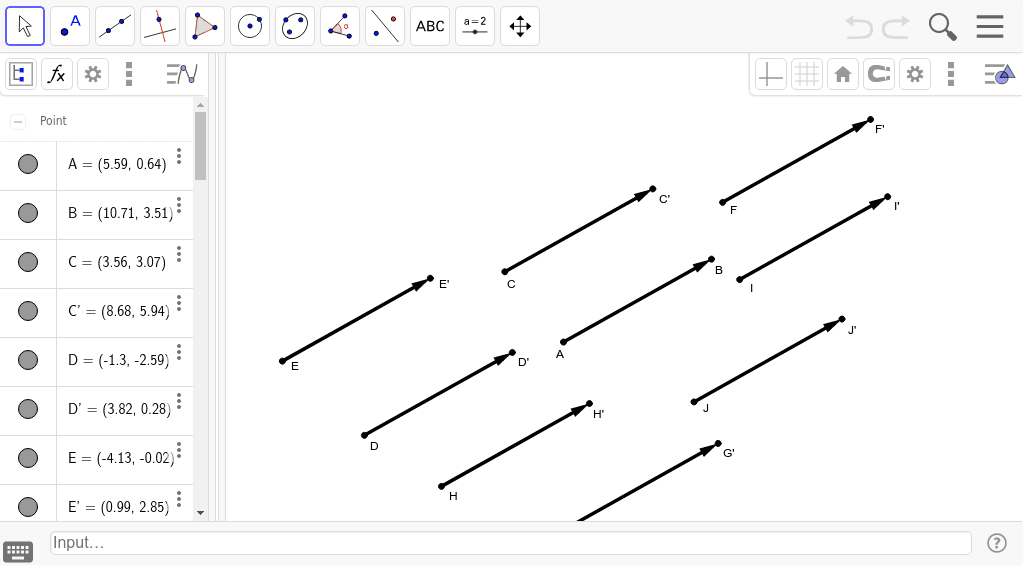The height and width of the screenshot is (566, 1024).
Task: Click the home standard view button
Action: pyautogui.click(x=842, y=74)
